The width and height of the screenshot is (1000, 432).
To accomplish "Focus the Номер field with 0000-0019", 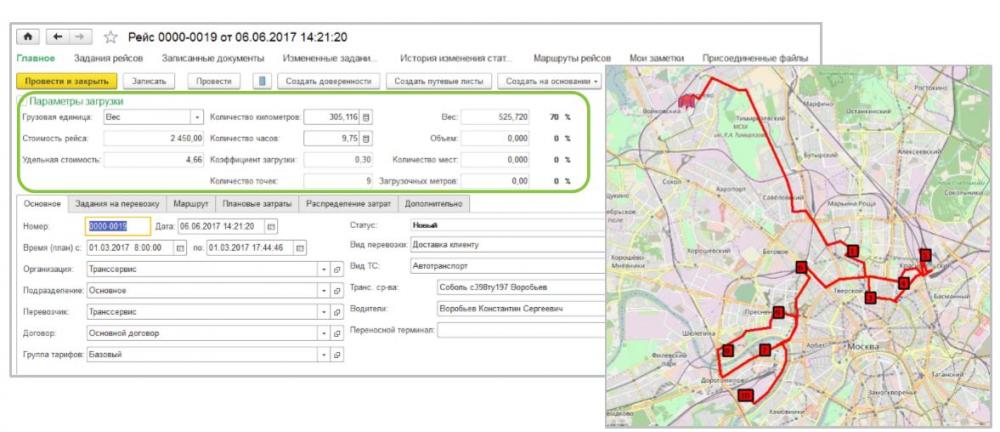I will click(x=118, y=226).
